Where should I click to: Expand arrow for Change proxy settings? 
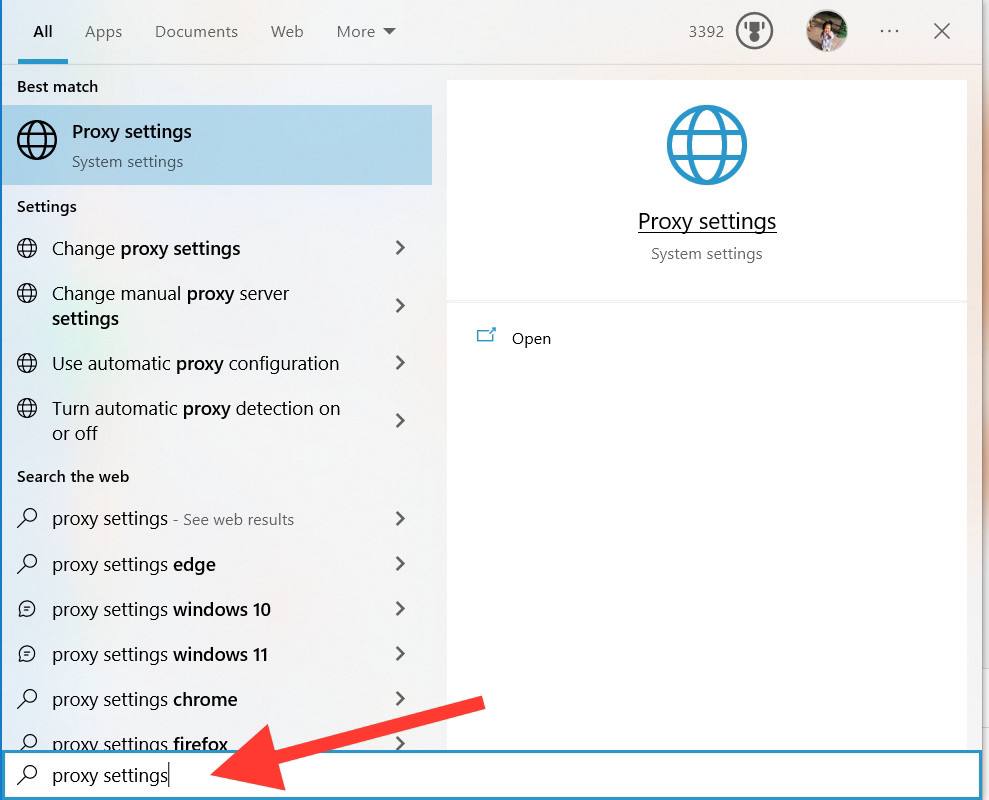point(400,248)
